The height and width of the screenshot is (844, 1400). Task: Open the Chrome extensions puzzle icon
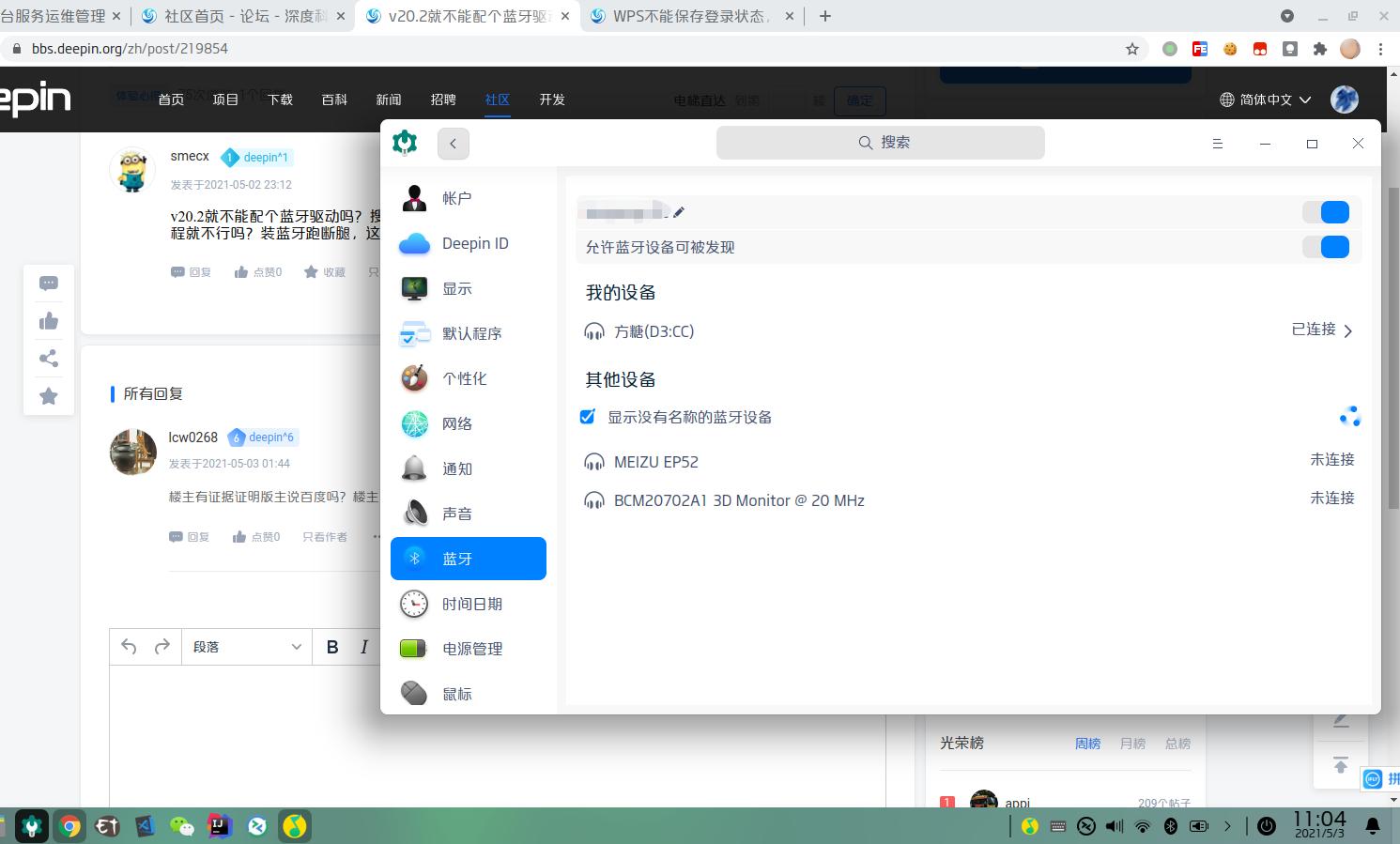[x=1320, y=49]
